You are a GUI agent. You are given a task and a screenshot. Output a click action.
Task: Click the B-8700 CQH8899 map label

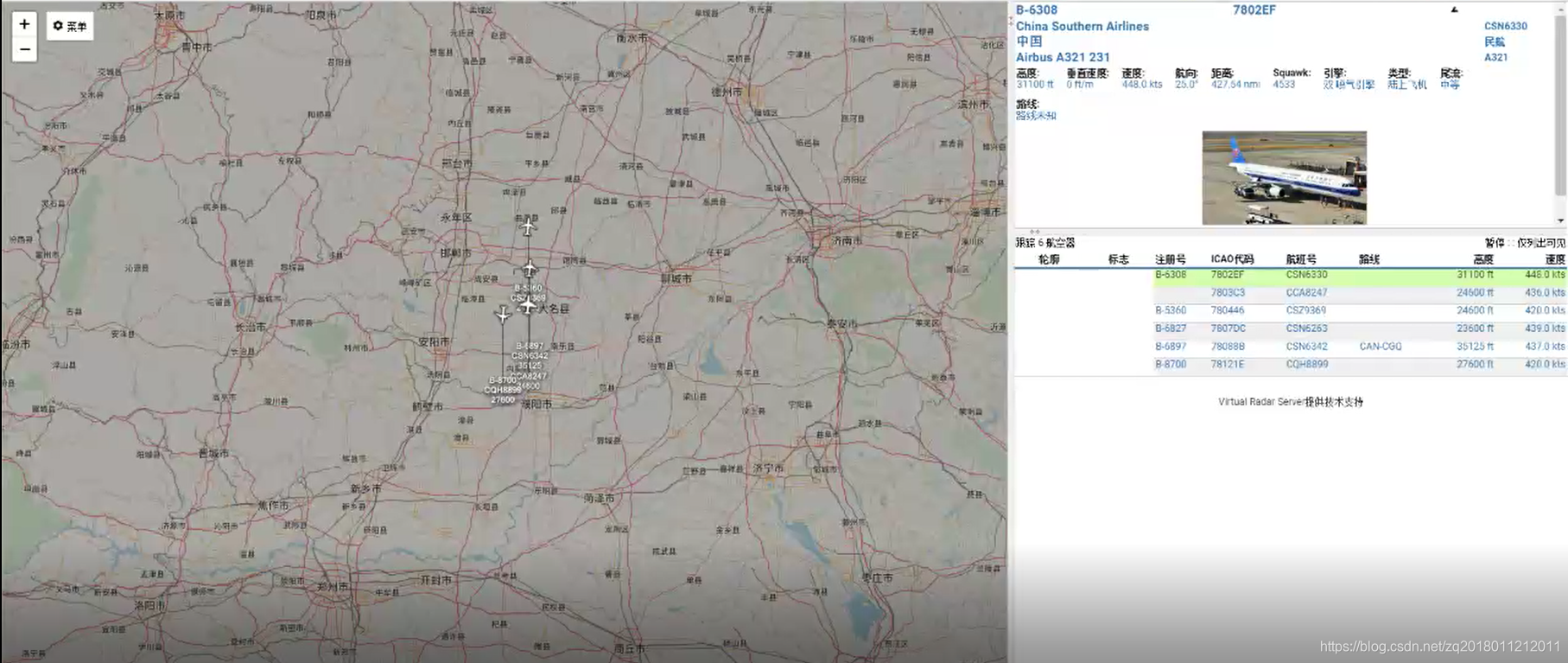point(503,390)
